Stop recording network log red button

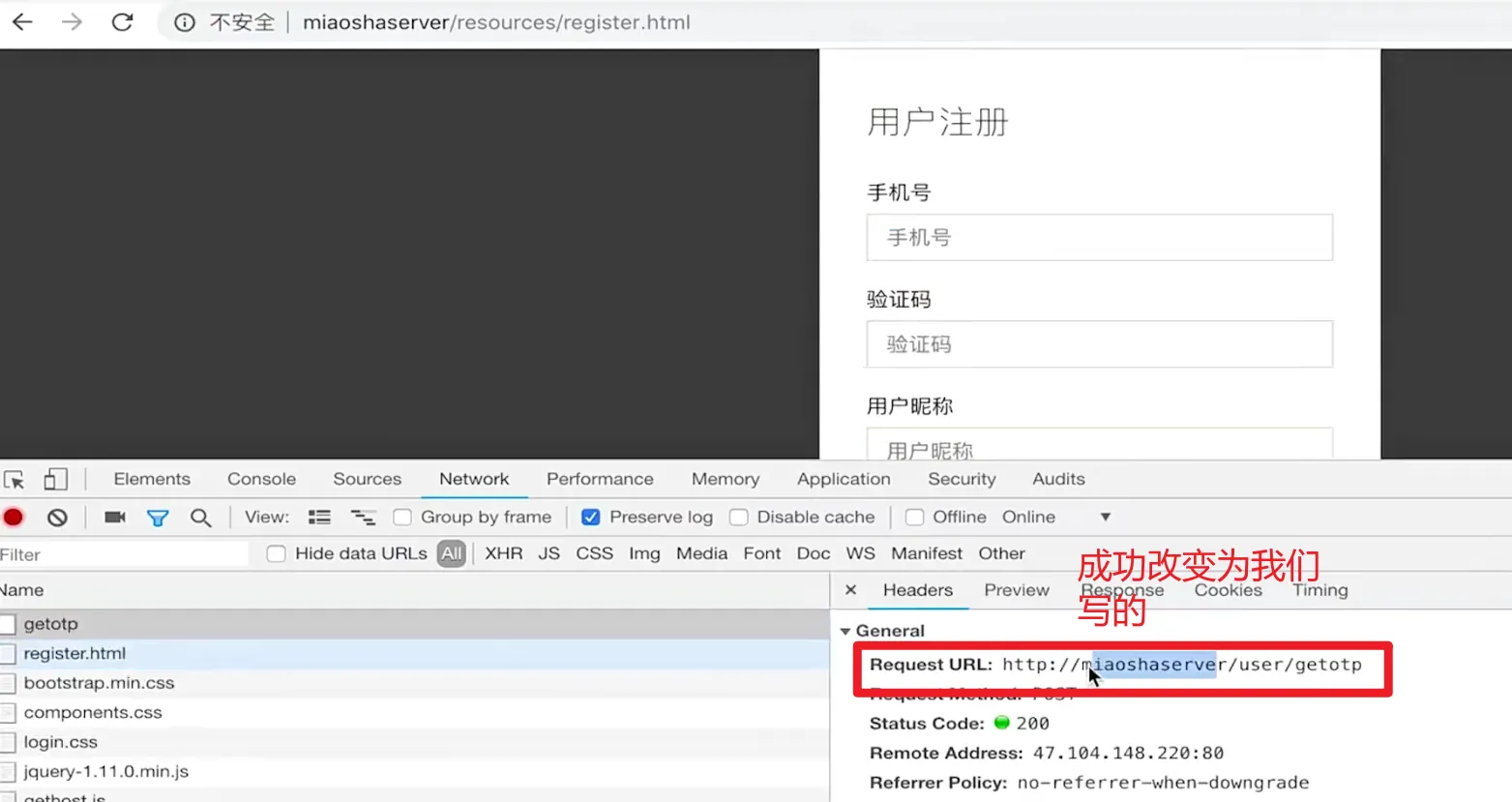point(14,518)
